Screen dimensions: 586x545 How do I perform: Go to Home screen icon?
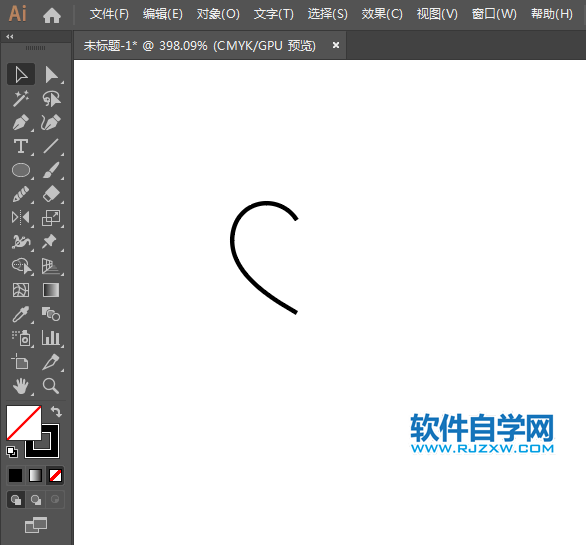pos(52,15)
